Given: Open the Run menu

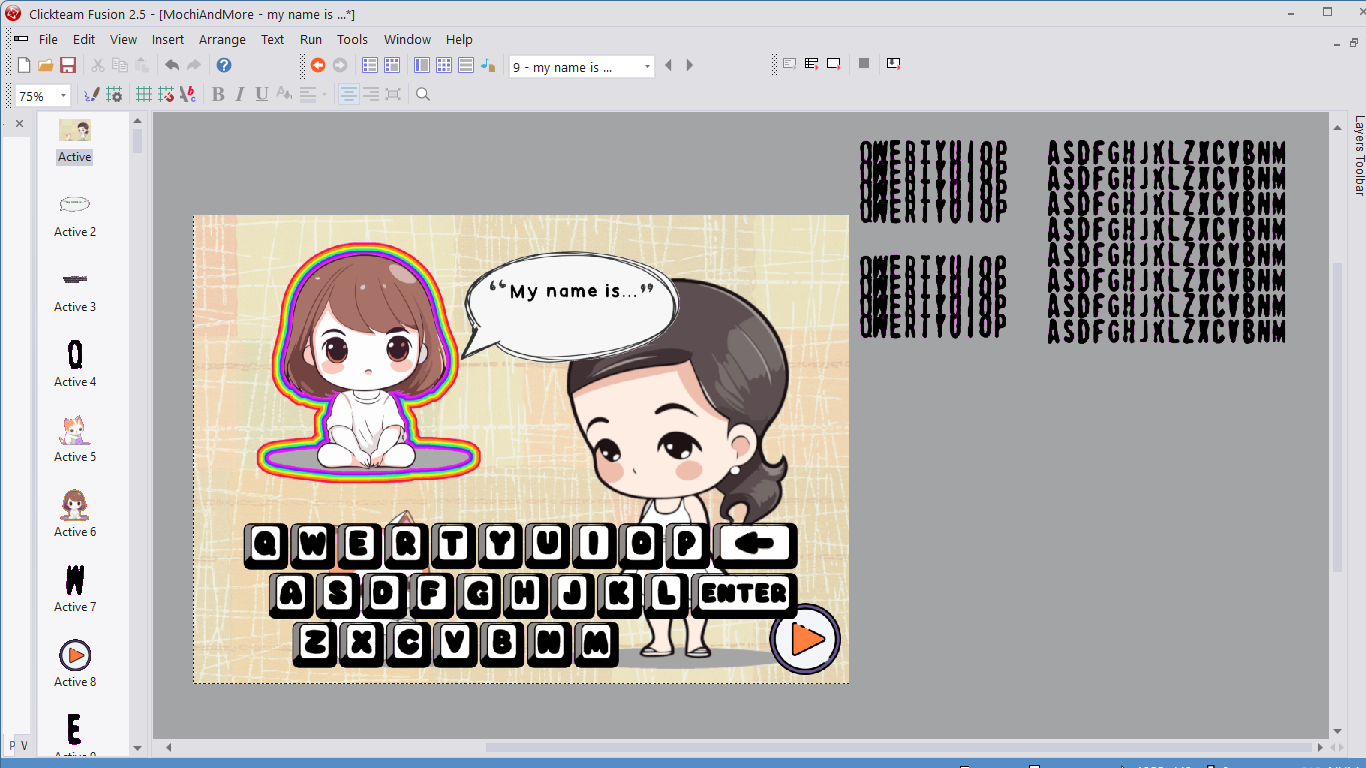Looking at the screenshot, I should pyautogui.click(x=311, y=39).
